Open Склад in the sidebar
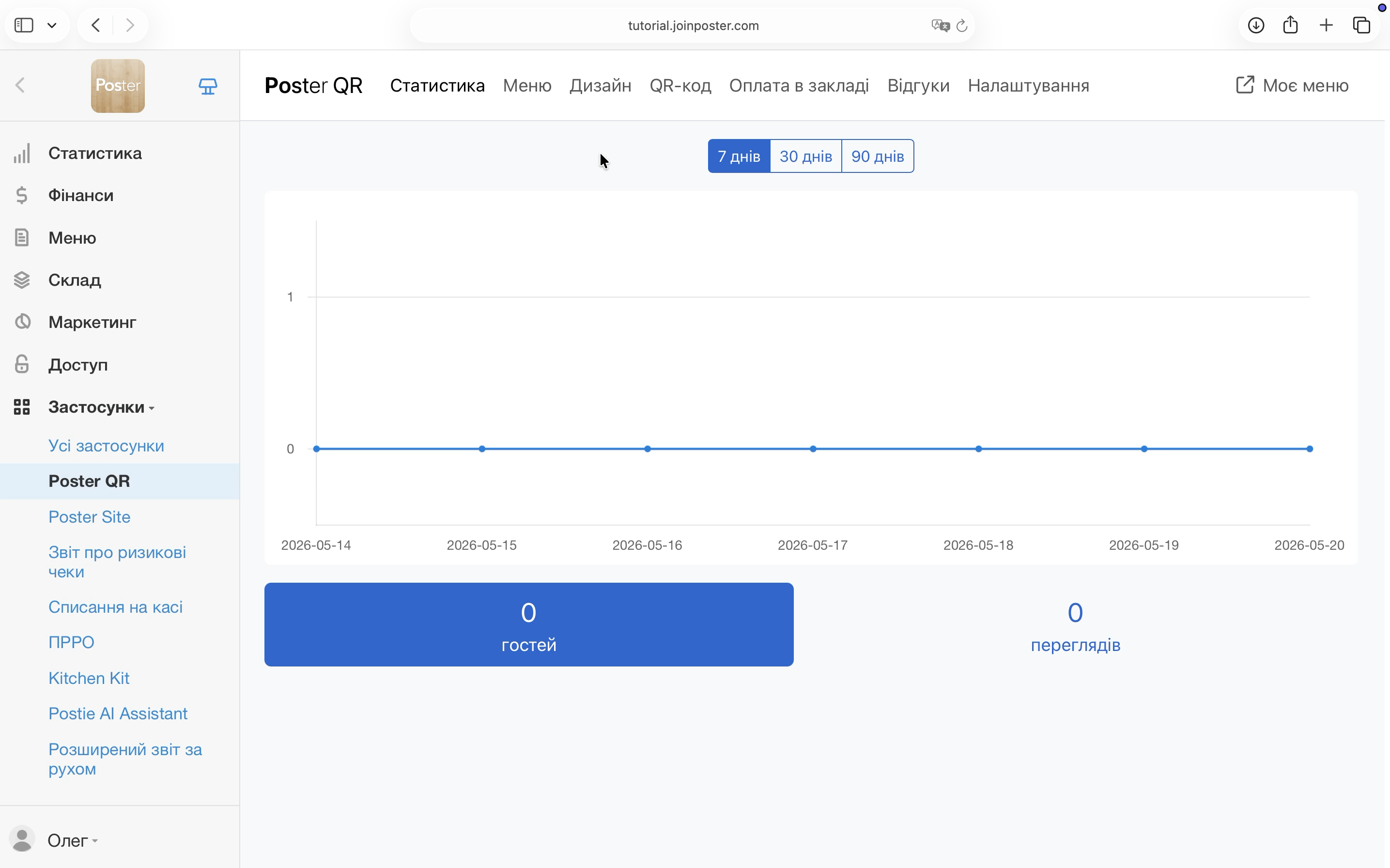Screen dimensions: 1390x868 tap(75, 280)
